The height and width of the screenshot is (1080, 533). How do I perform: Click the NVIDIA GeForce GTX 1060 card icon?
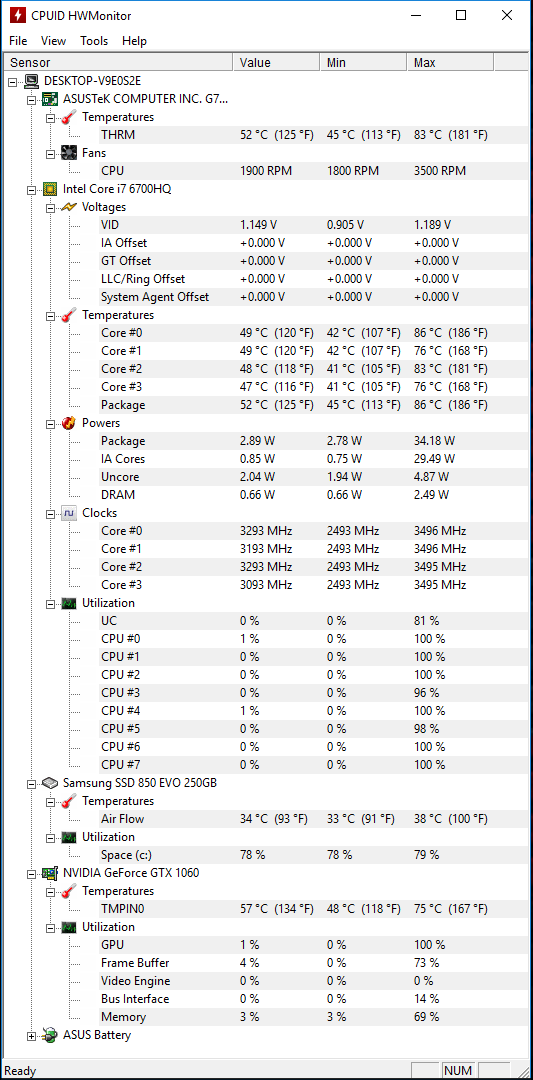(50, 873)
